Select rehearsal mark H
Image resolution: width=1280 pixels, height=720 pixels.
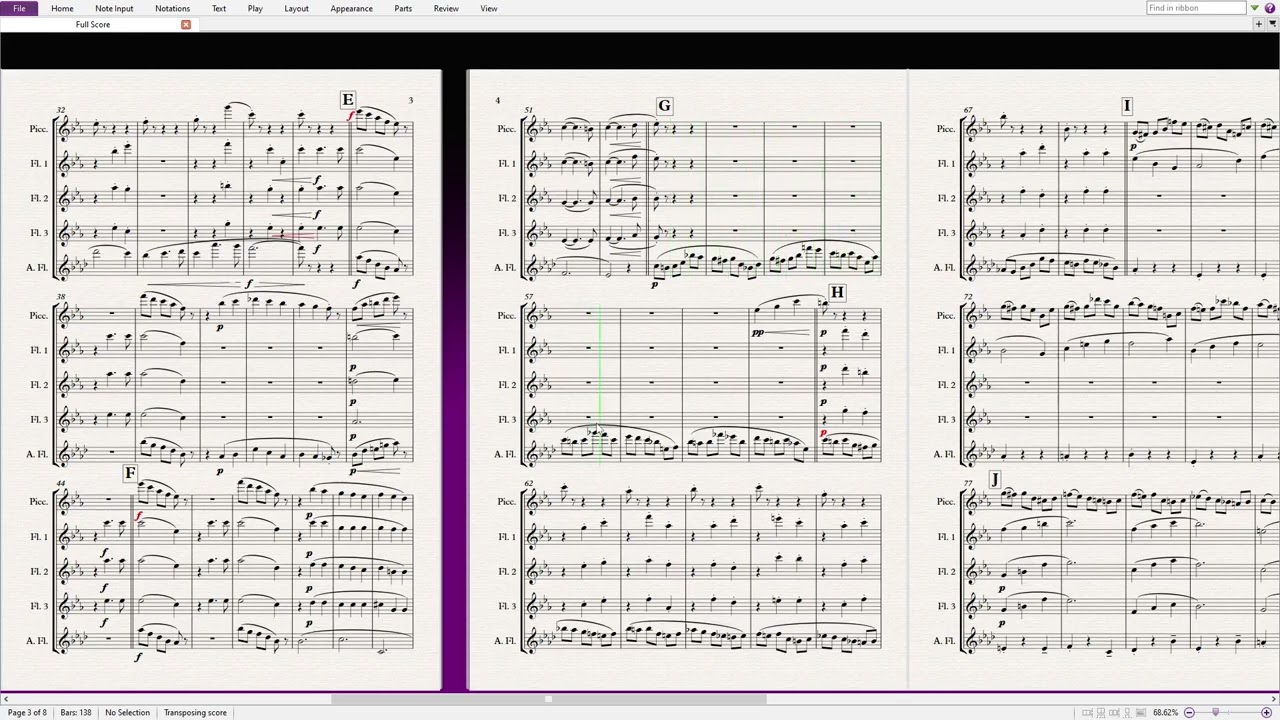click(837, 293)
